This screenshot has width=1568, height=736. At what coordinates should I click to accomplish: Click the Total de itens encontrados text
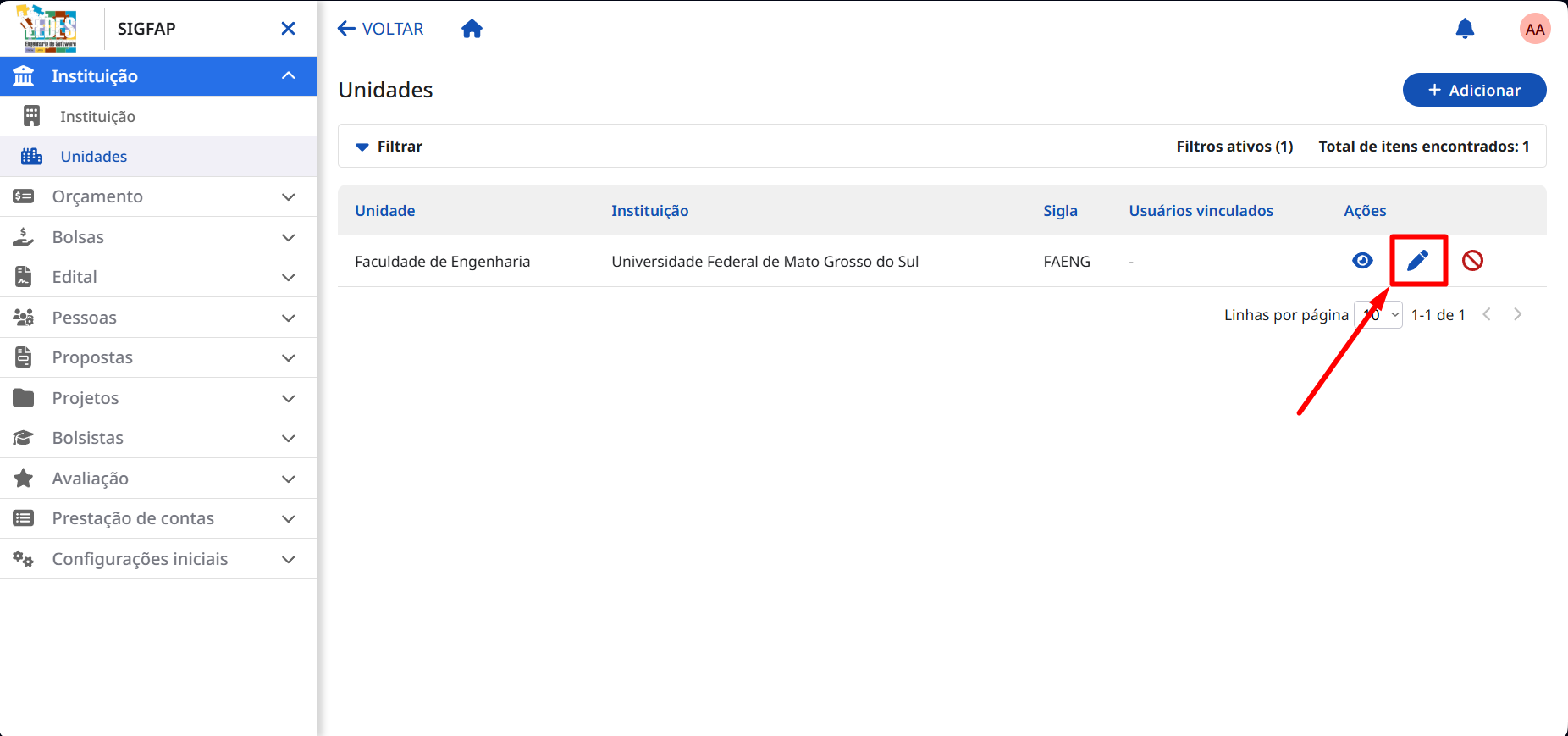(x=1423, y=147)
